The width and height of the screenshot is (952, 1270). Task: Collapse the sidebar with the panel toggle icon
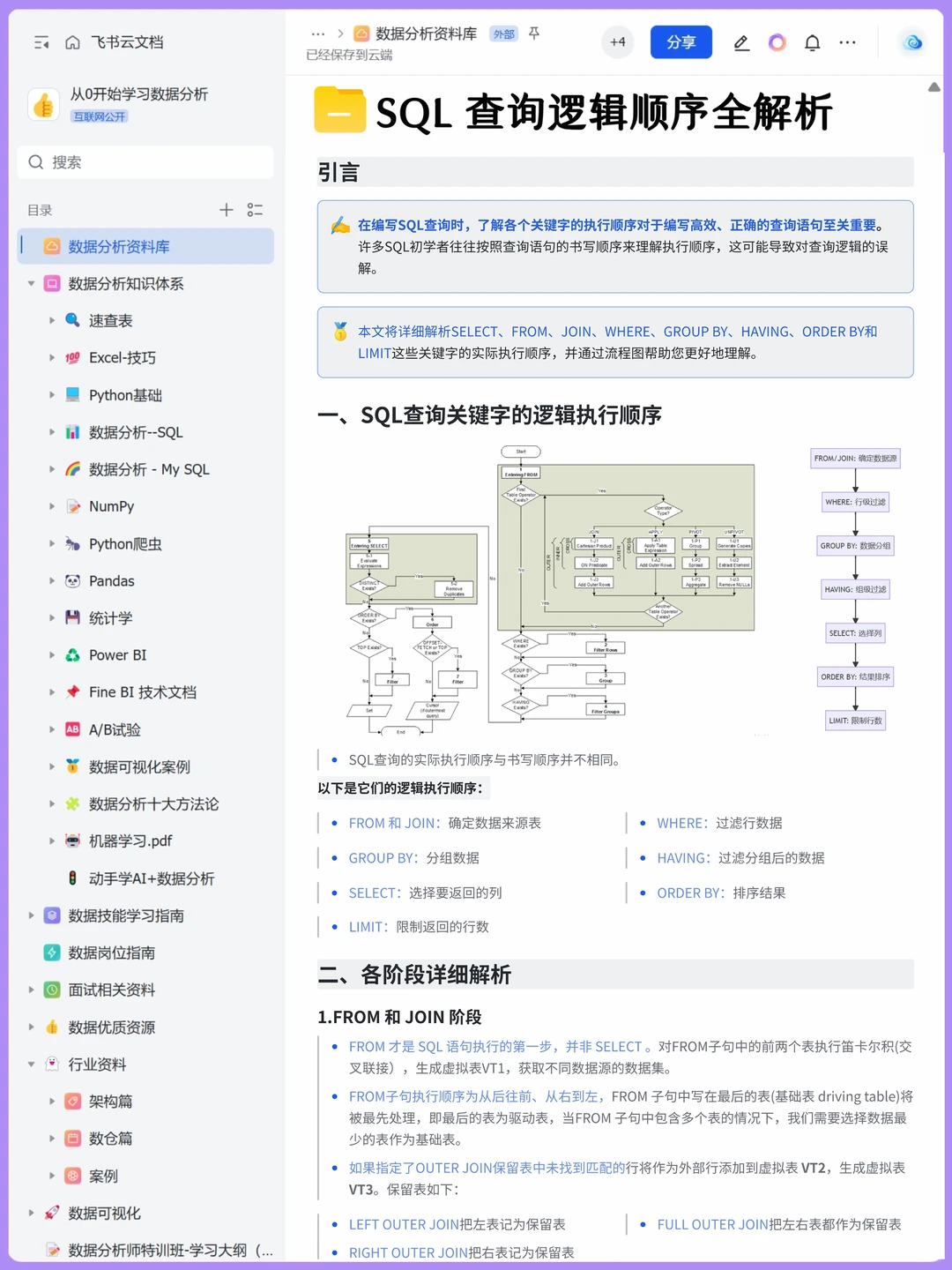41,41
